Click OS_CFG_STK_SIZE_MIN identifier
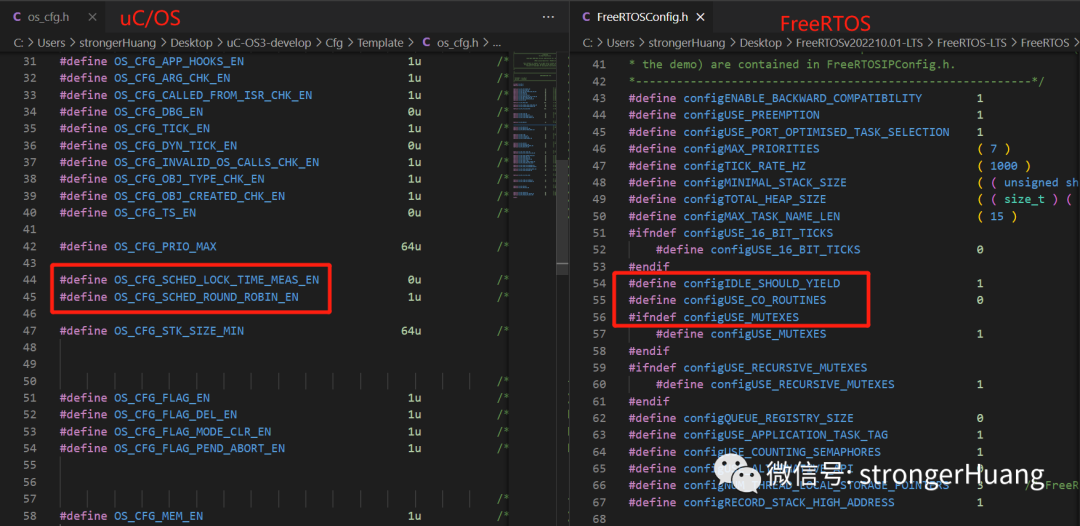The width and height of the screenshot is (1080, 526). (x=179, y=331)
